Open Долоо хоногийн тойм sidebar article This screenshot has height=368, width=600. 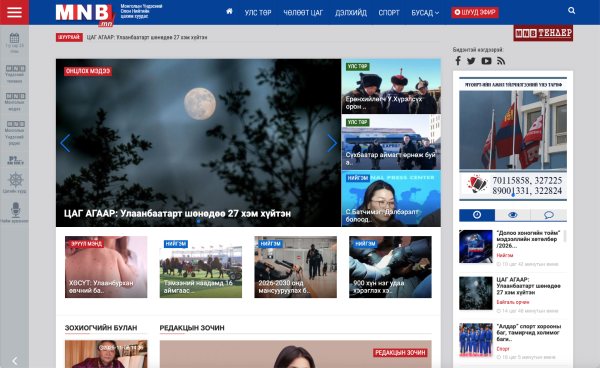pos(528,239)
